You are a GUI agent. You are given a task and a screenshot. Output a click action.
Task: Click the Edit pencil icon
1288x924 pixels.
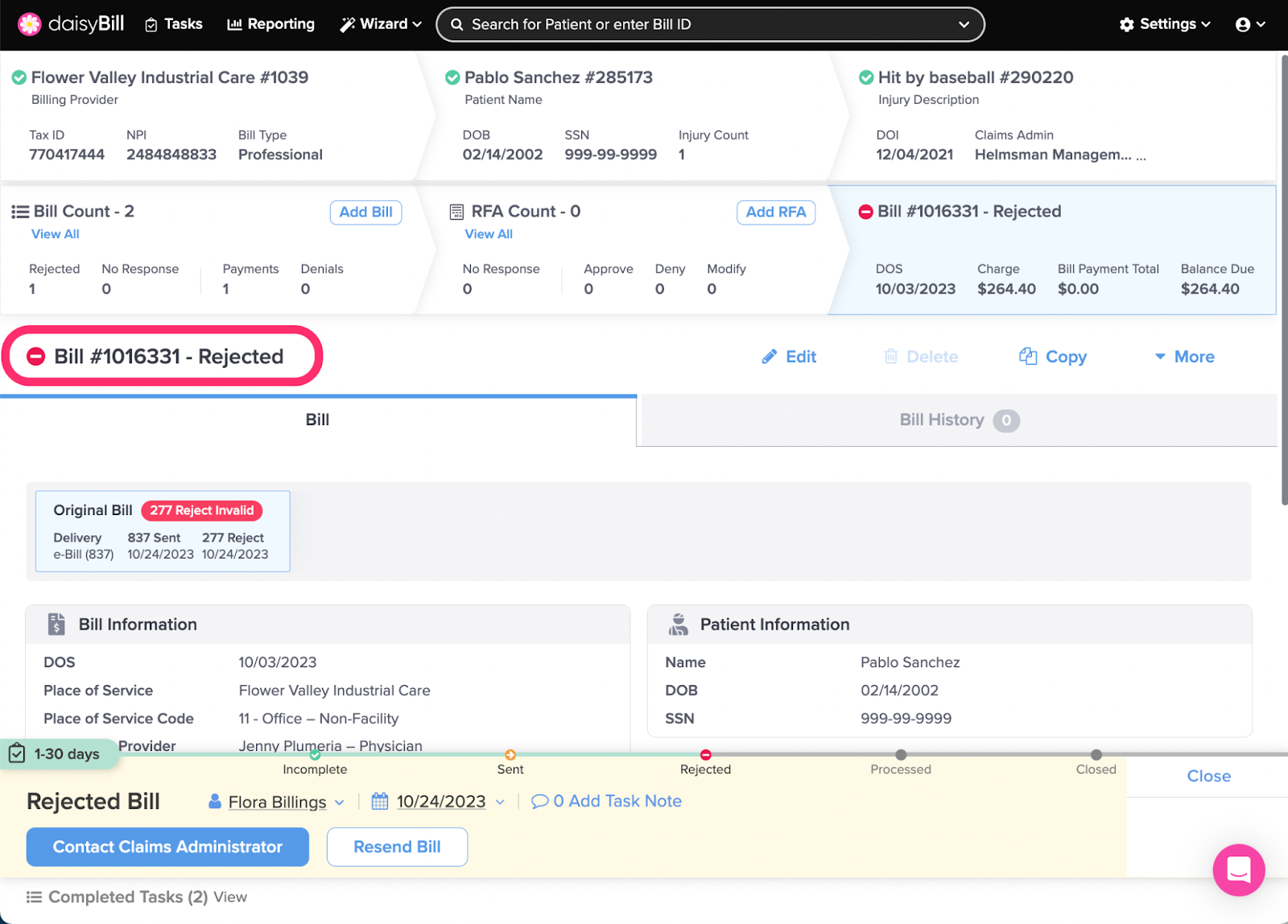(x=770, y=357)
